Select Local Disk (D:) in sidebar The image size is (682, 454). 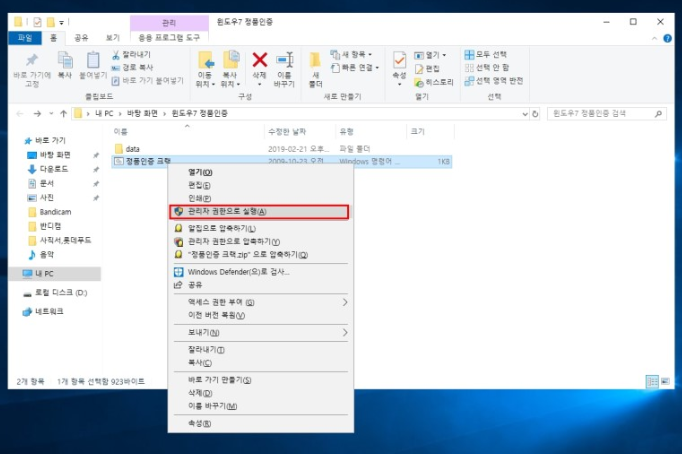tap(55, 293)
